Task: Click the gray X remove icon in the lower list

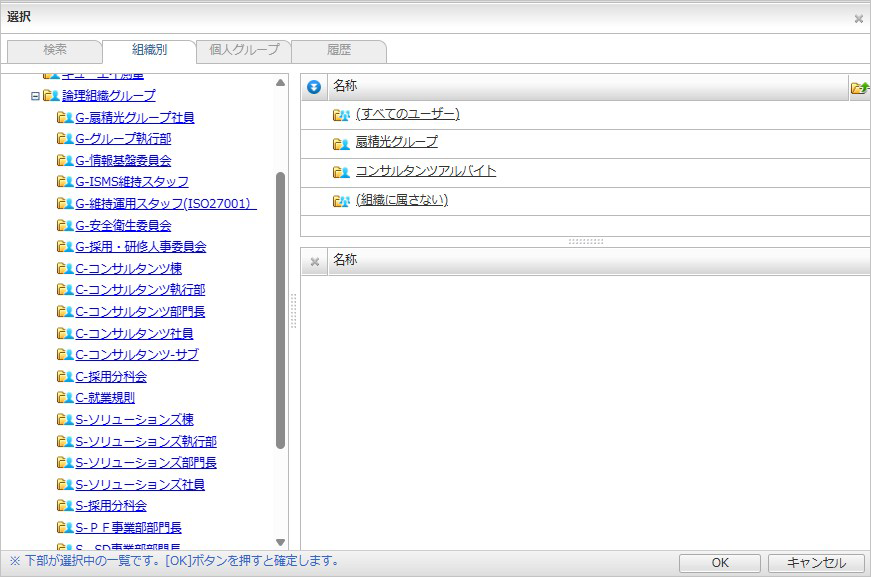Action: (314, 262)
